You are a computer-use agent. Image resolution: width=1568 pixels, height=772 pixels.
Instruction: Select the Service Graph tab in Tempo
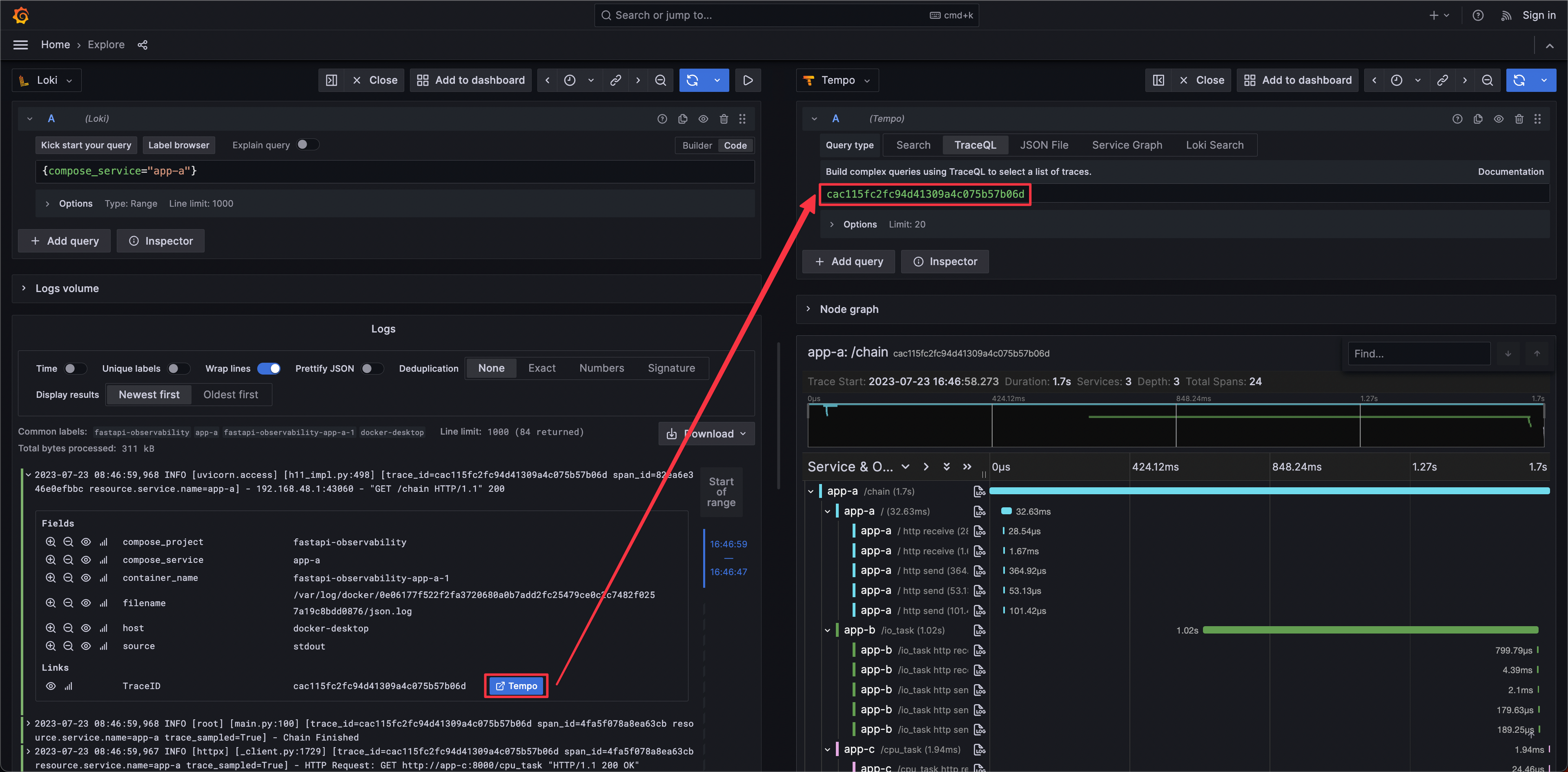(x=1126, y=144)
